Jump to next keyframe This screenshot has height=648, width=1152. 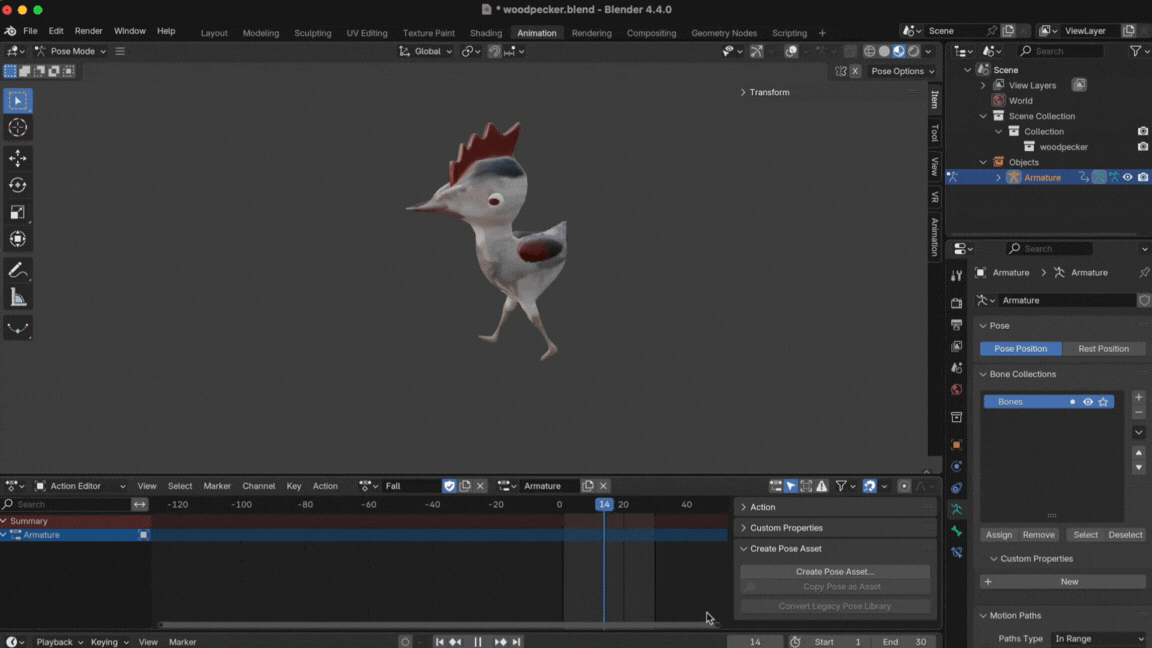pos(500,641)
